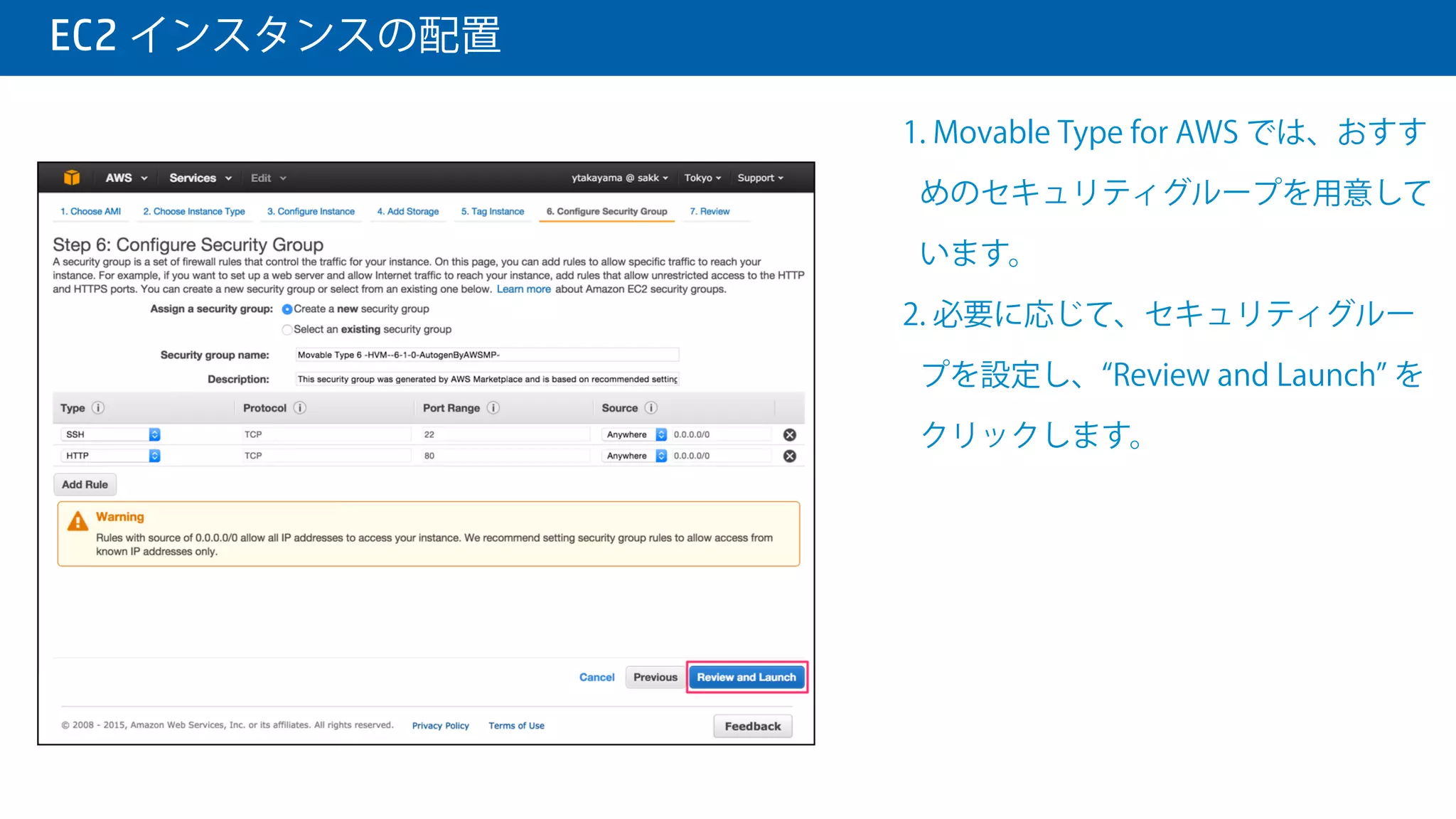The height and width of the screenshot is (819, 1456).
Task: Open the ytakayama @ sakk account menu
Action: tap(620, 178)
